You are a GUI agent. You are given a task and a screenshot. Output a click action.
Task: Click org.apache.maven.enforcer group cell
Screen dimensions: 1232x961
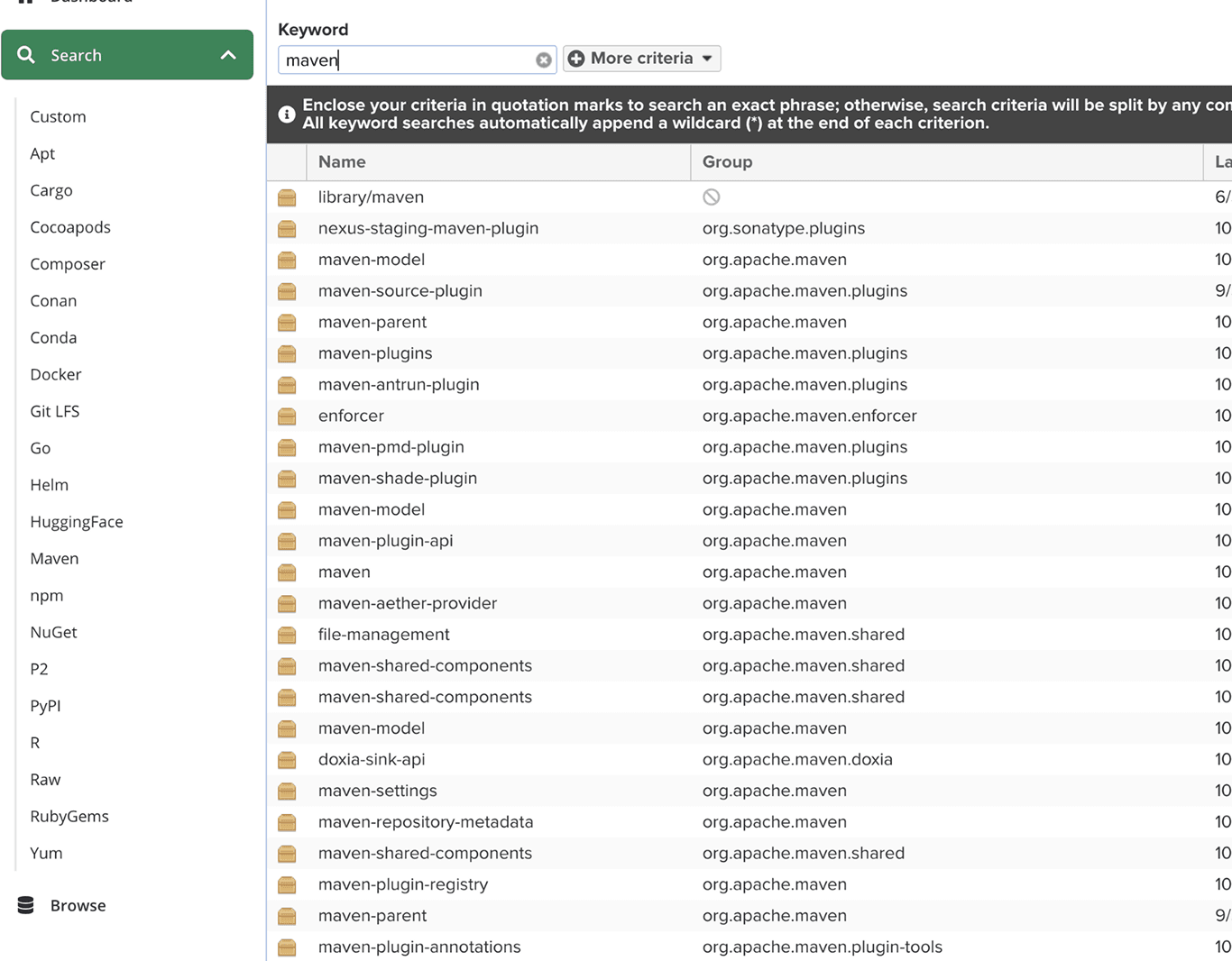tap(810, 416)
